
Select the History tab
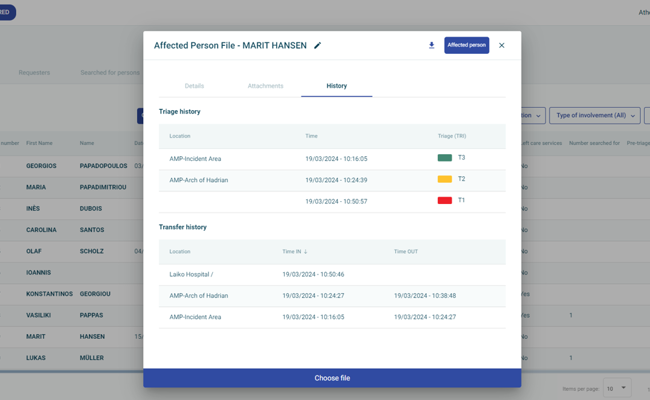click(x=336, y=86)
